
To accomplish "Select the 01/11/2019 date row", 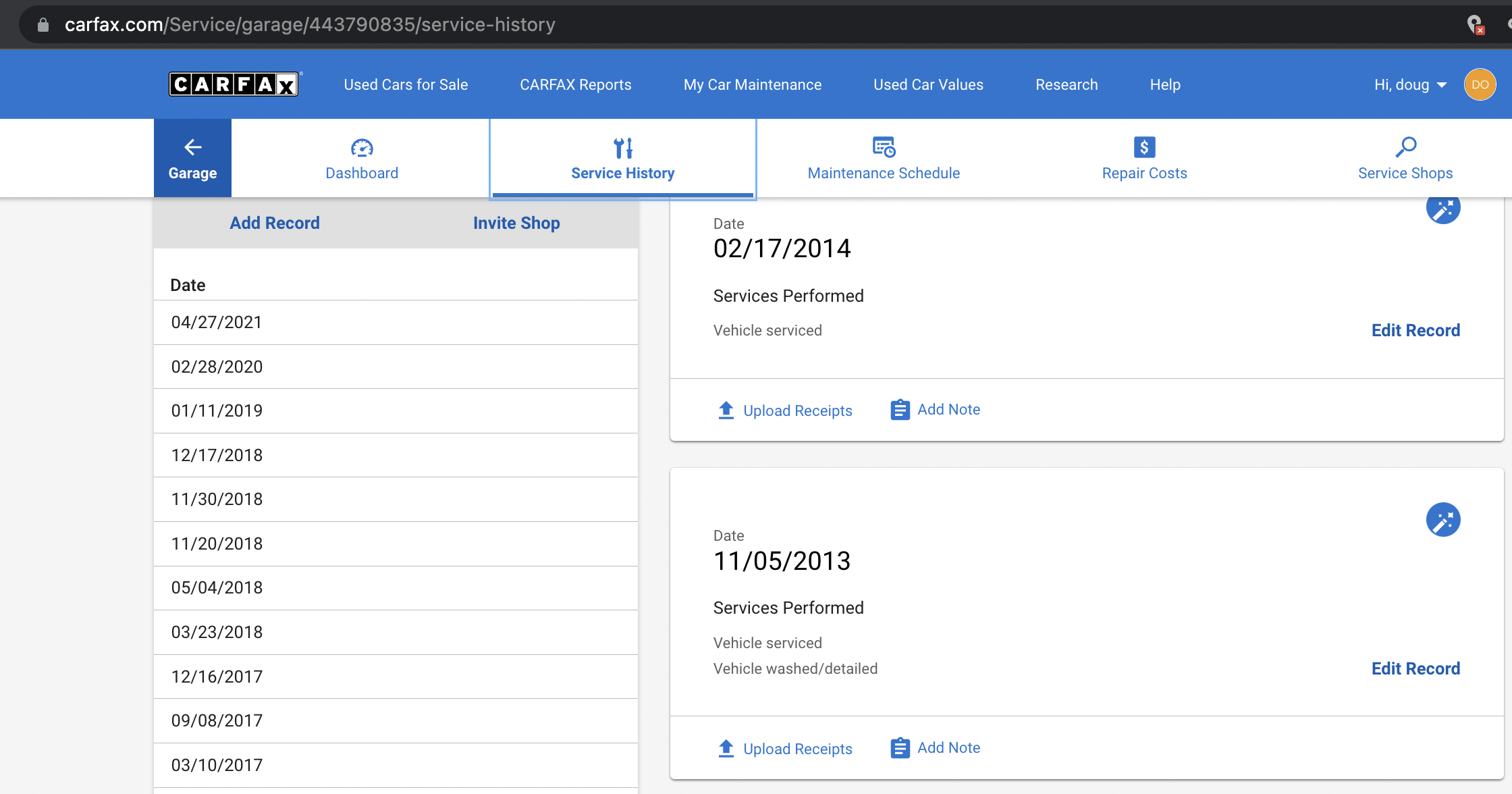I will [x=396, y=411].
